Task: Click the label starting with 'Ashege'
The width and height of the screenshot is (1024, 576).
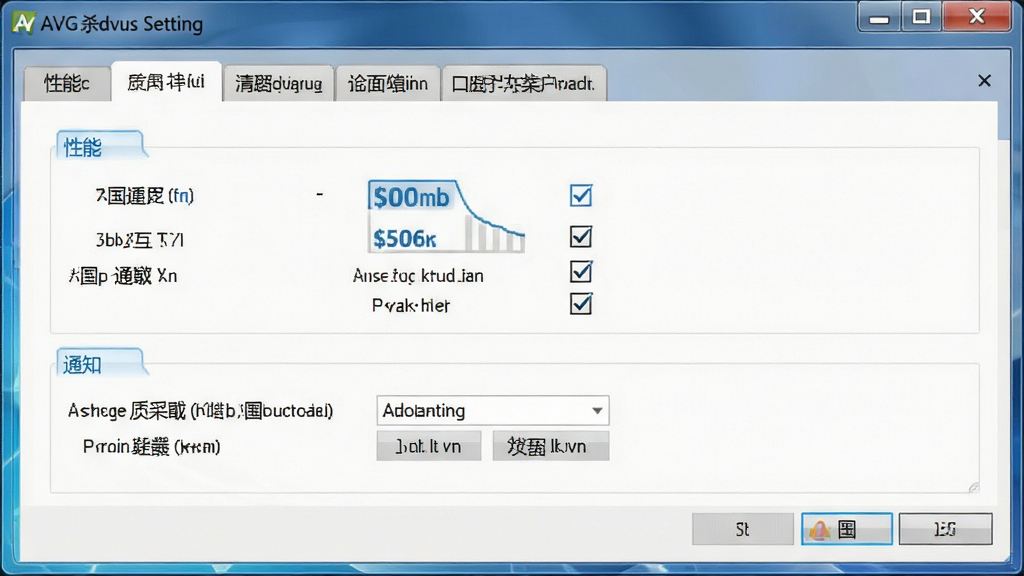Action: point(200,411)
